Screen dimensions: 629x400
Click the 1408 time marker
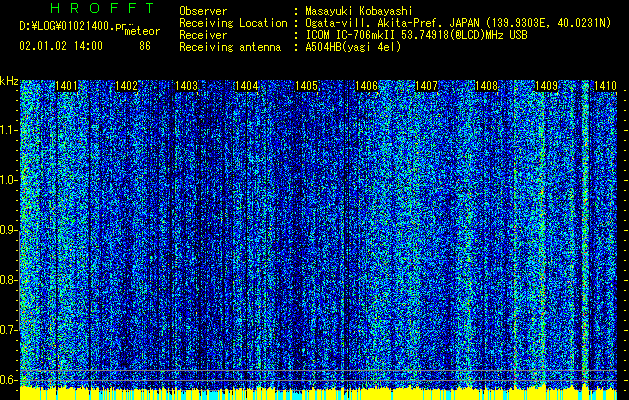[x=487, y=86]
